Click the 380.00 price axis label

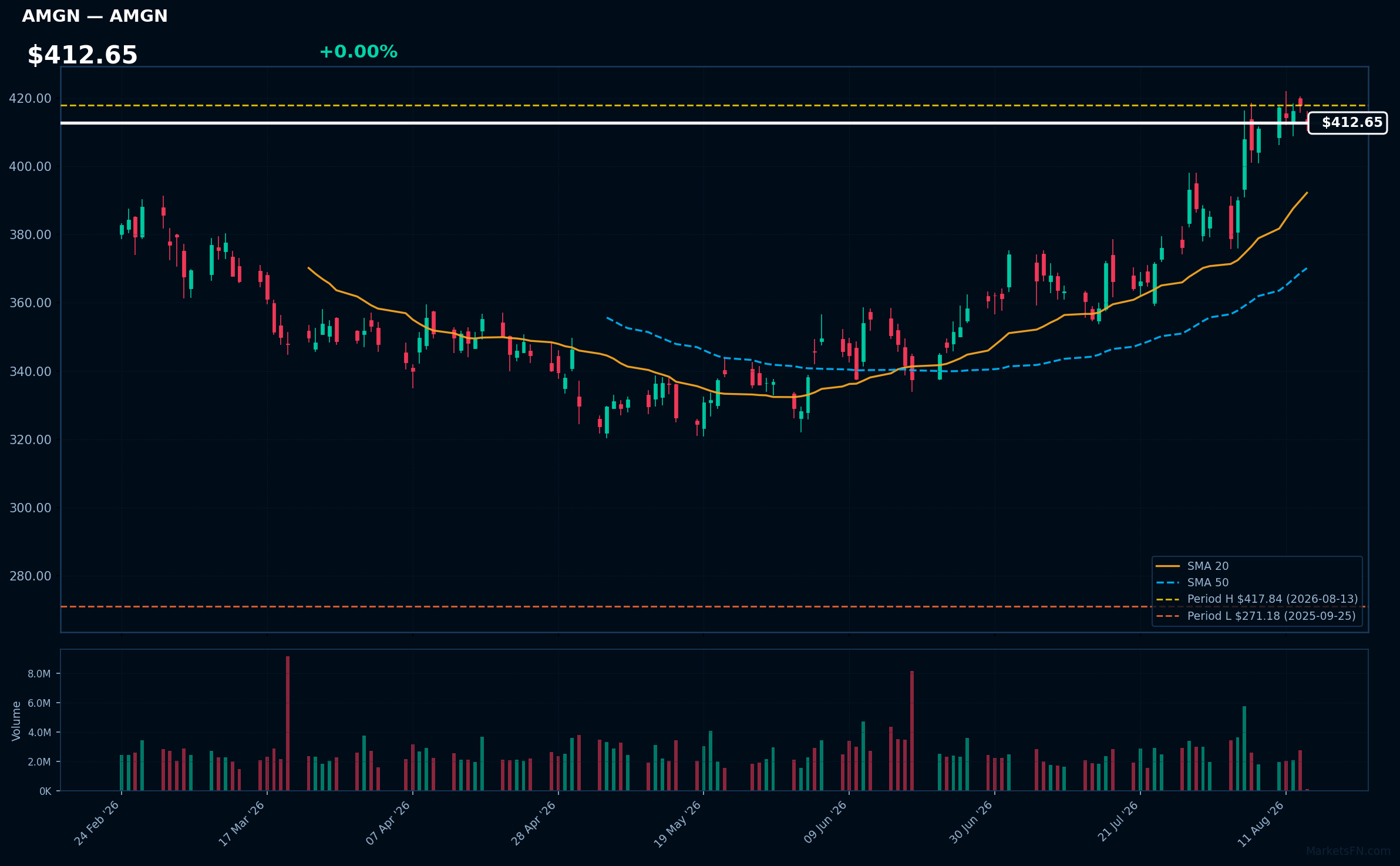pyautogui.click(x=30, y=235)
